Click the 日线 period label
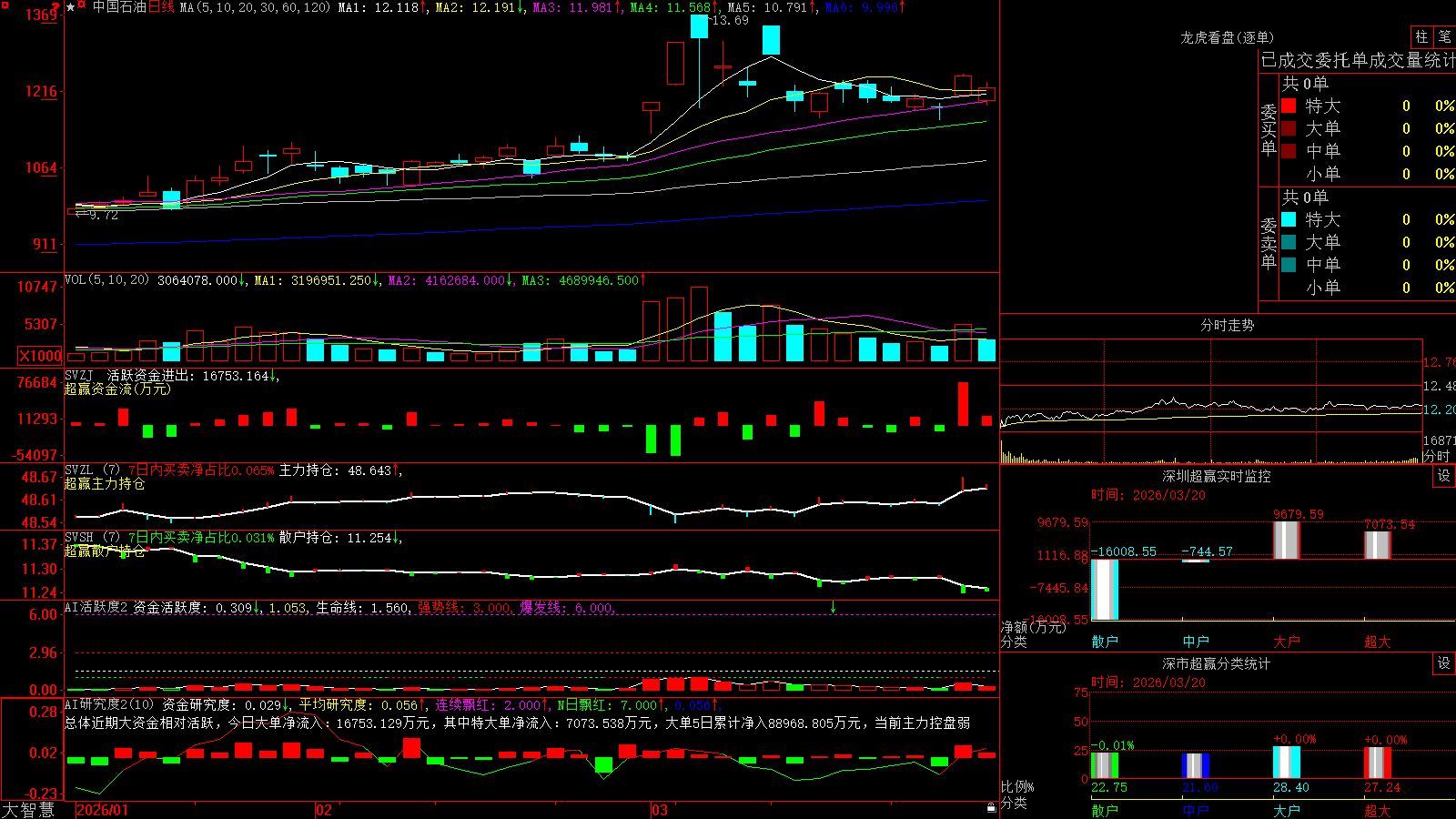This screenshot has height=819, width=1456. pos(161,7)
